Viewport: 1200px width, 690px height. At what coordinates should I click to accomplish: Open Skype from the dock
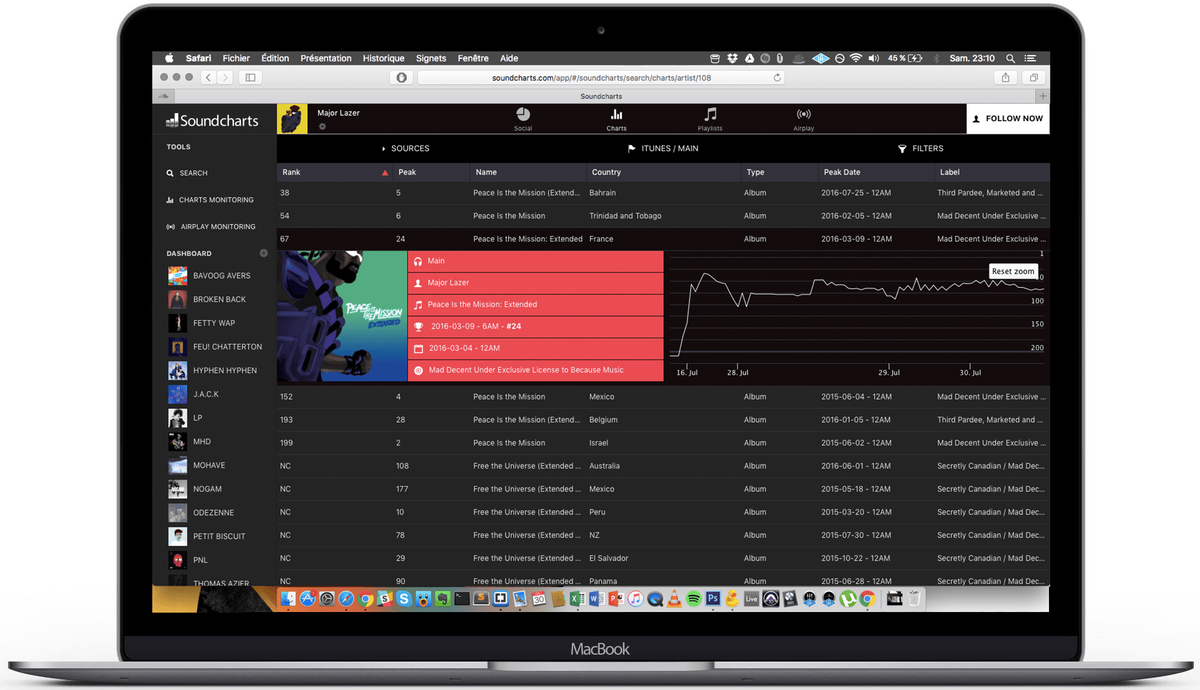pyautogui.click(x=404, y=599)
